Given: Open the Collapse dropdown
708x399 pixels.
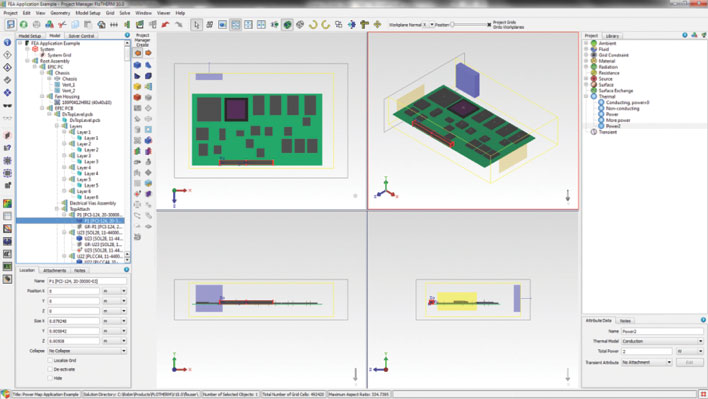Looking at the screenshot, I should 87,351.
